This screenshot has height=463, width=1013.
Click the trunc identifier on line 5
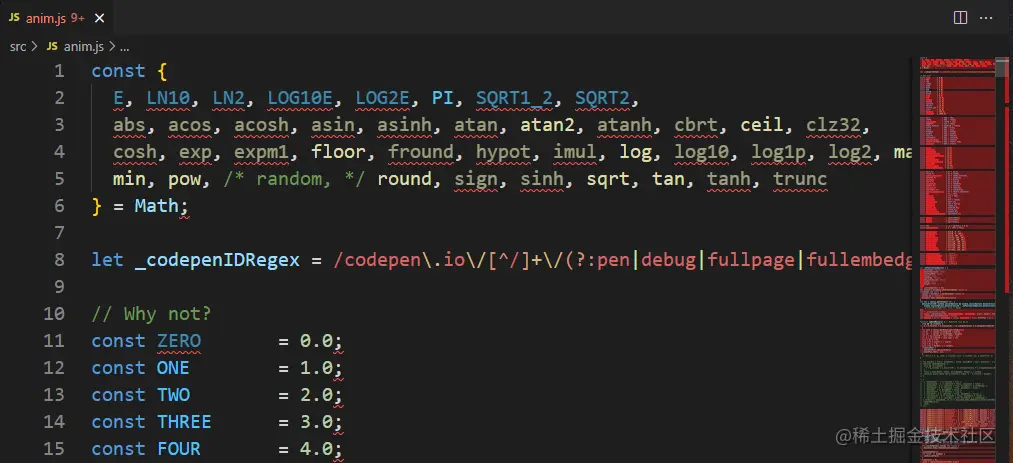[x=800, y=179]
